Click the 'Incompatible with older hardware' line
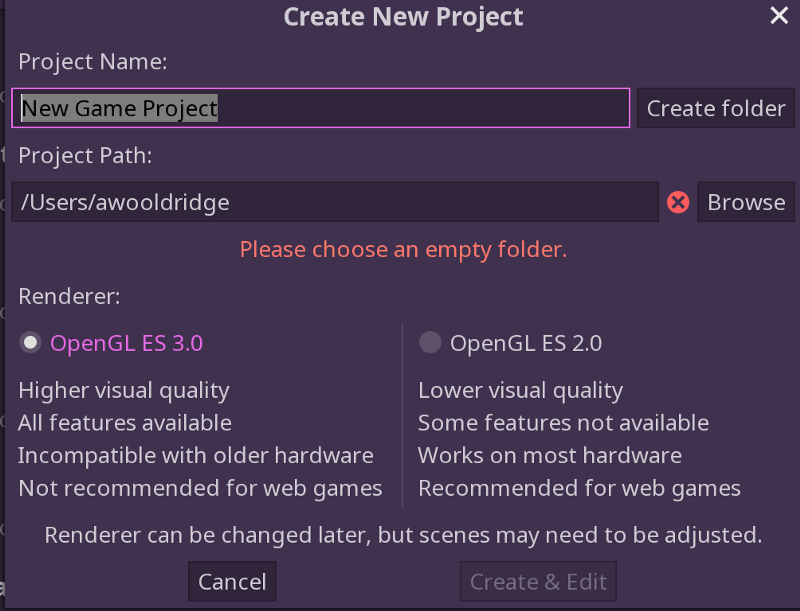 click(196, 455)
